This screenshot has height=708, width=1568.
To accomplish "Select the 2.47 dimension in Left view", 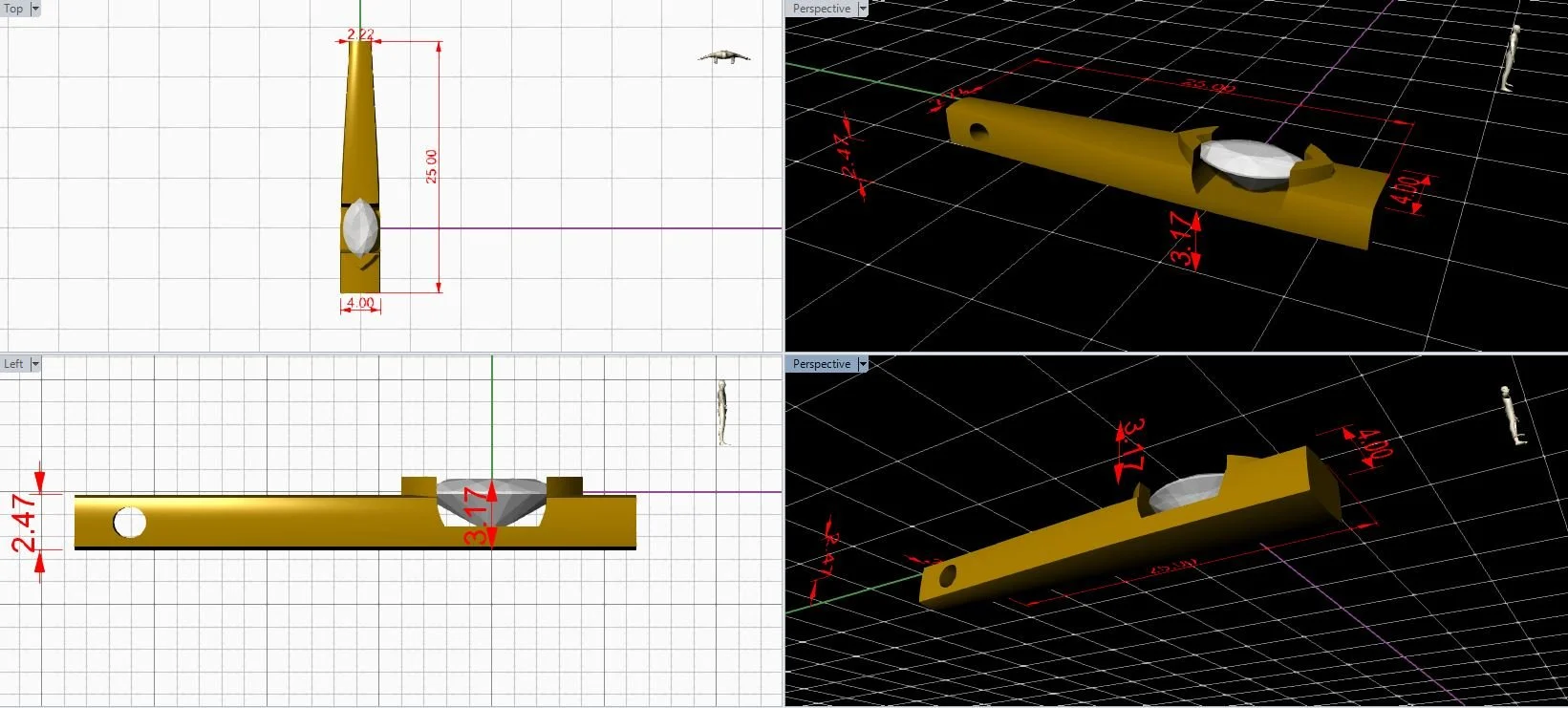I will pyautogui.click(x=24, y=523).
